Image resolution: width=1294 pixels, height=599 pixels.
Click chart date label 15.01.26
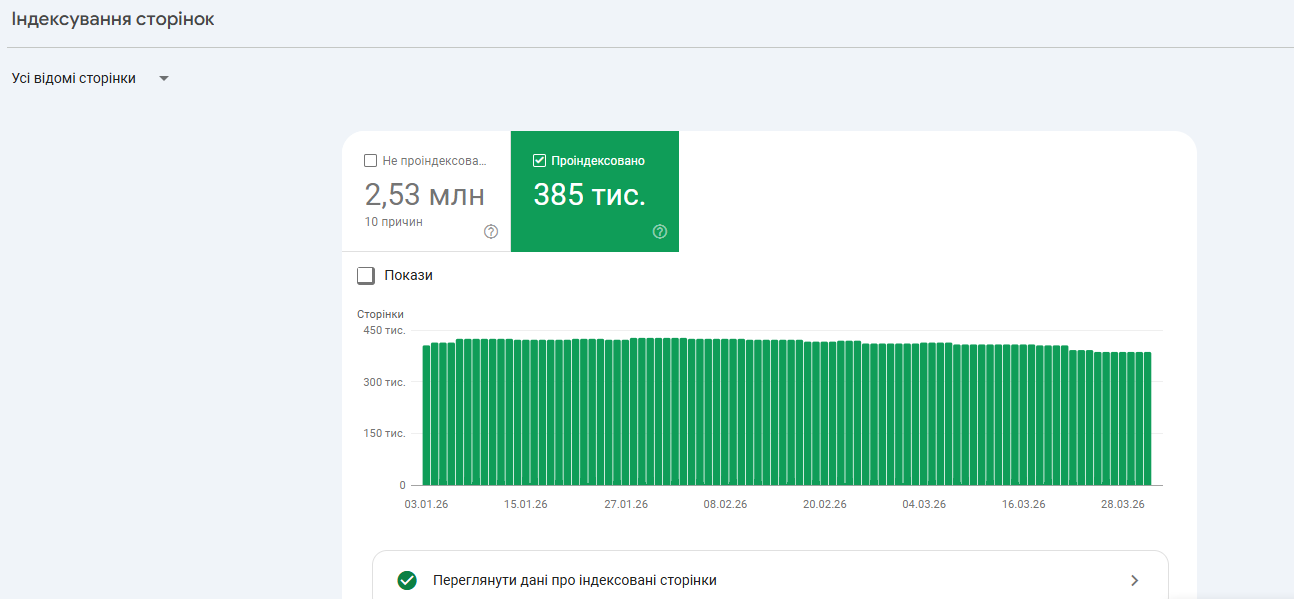coord(526,504)
